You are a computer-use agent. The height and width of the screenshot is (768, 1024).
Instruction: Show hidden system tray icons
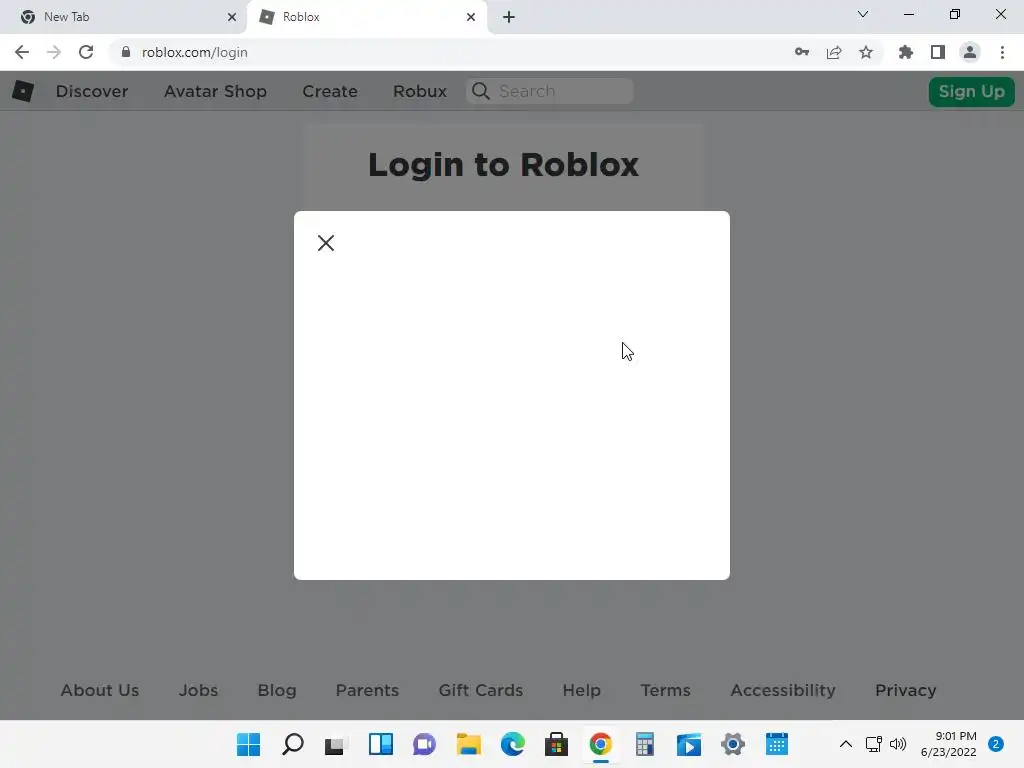click(845, 744)
